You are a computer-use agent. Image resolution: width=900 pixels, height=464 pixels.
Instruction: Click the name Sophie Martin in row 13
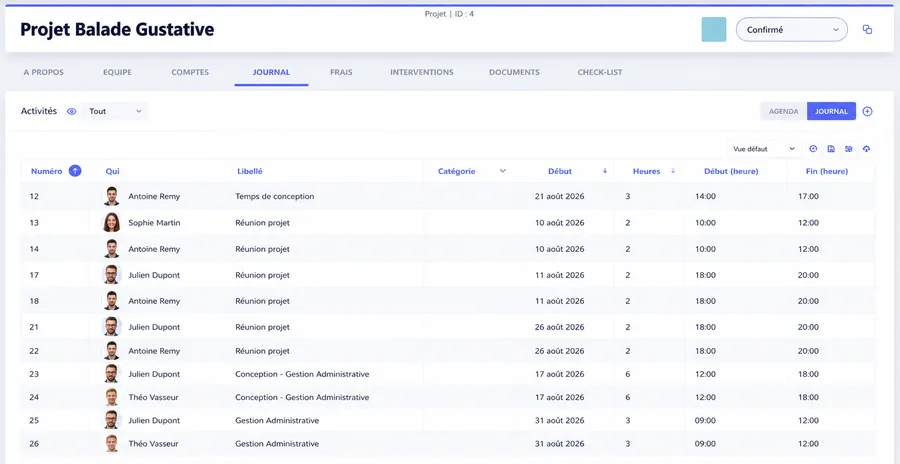154,223
